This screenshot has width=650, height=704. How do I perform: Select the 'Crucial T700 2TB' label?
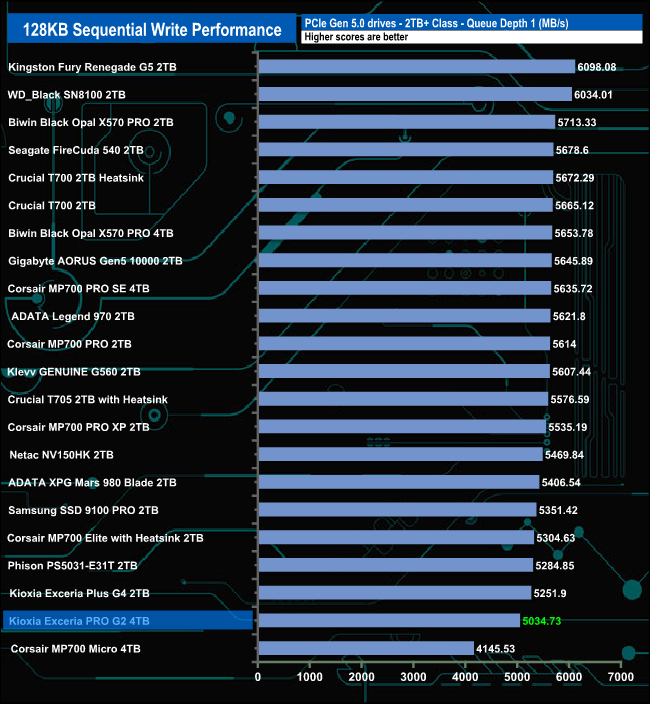pos(52,206)
